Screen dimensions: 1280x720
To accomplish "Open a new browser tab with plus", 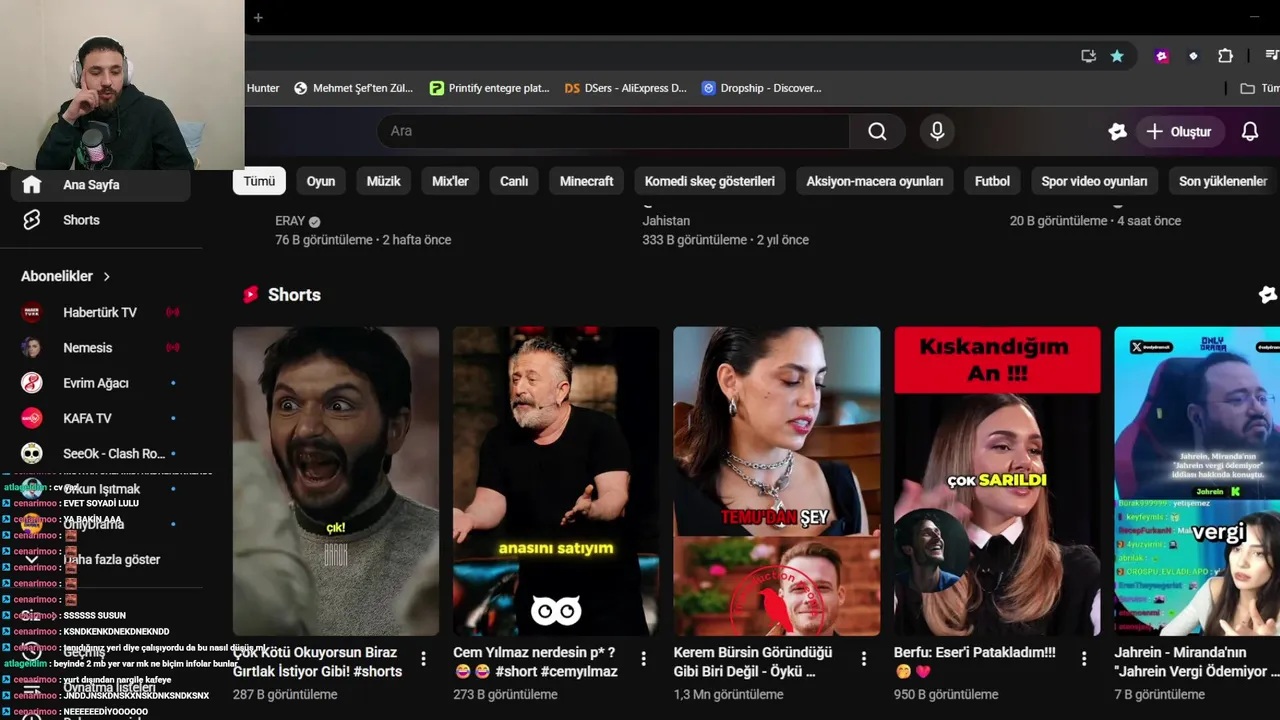I will tap(258, 17).
